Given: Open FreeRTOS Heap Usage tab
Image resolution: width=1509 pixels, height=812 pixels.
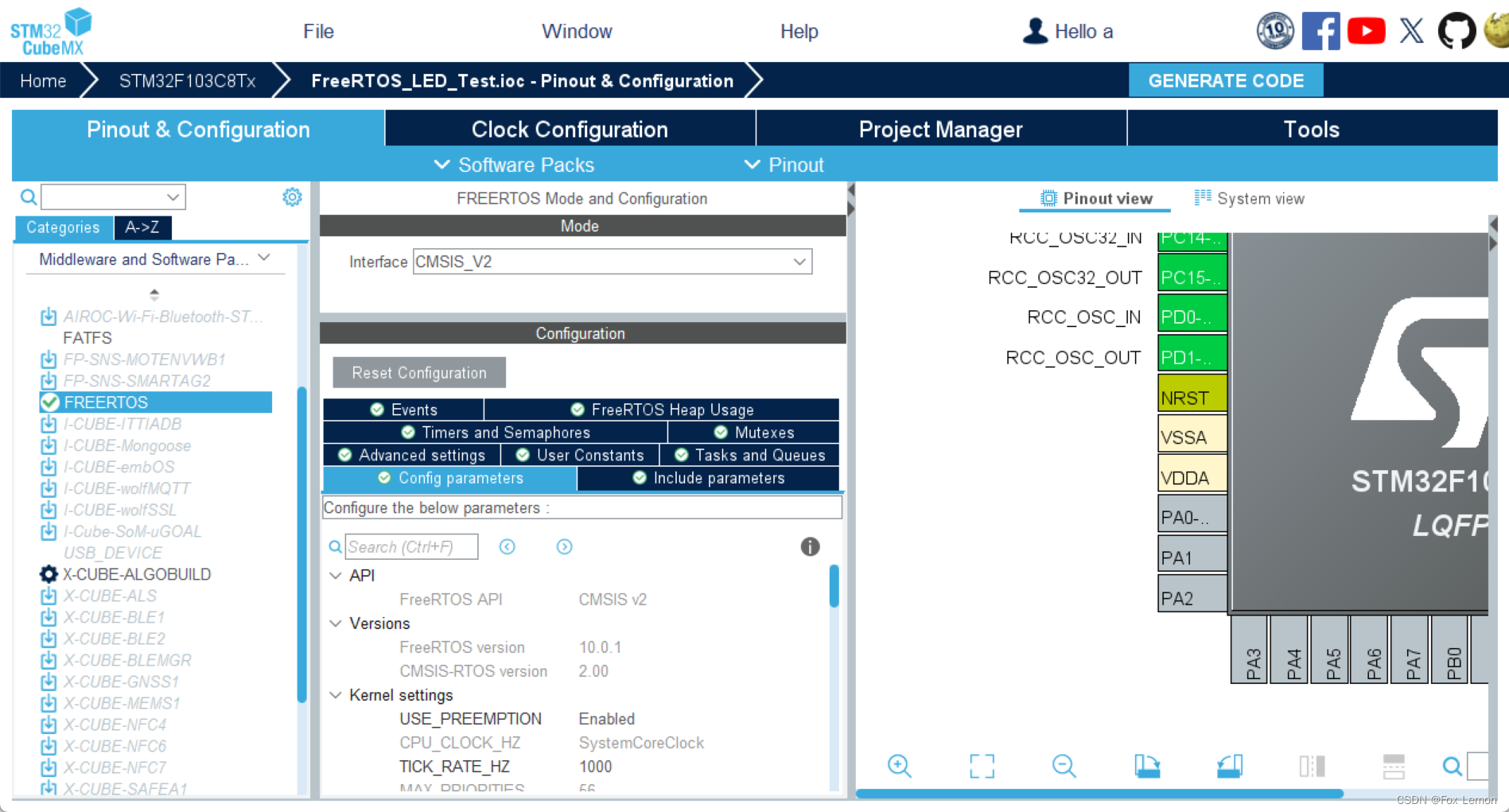Looking at the screenshot, I should pyautogui.click(x=662, y=410).
